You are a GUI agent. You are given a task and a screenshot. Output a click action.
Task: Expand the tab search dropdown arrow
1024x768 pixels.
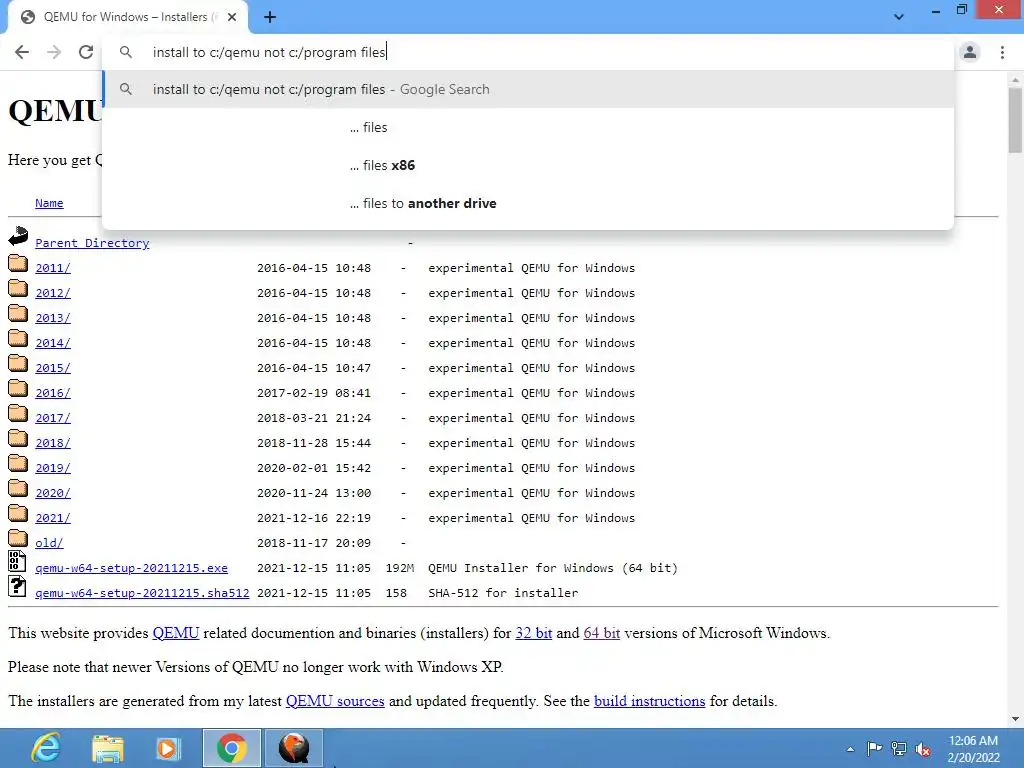[x=899, y=17]
